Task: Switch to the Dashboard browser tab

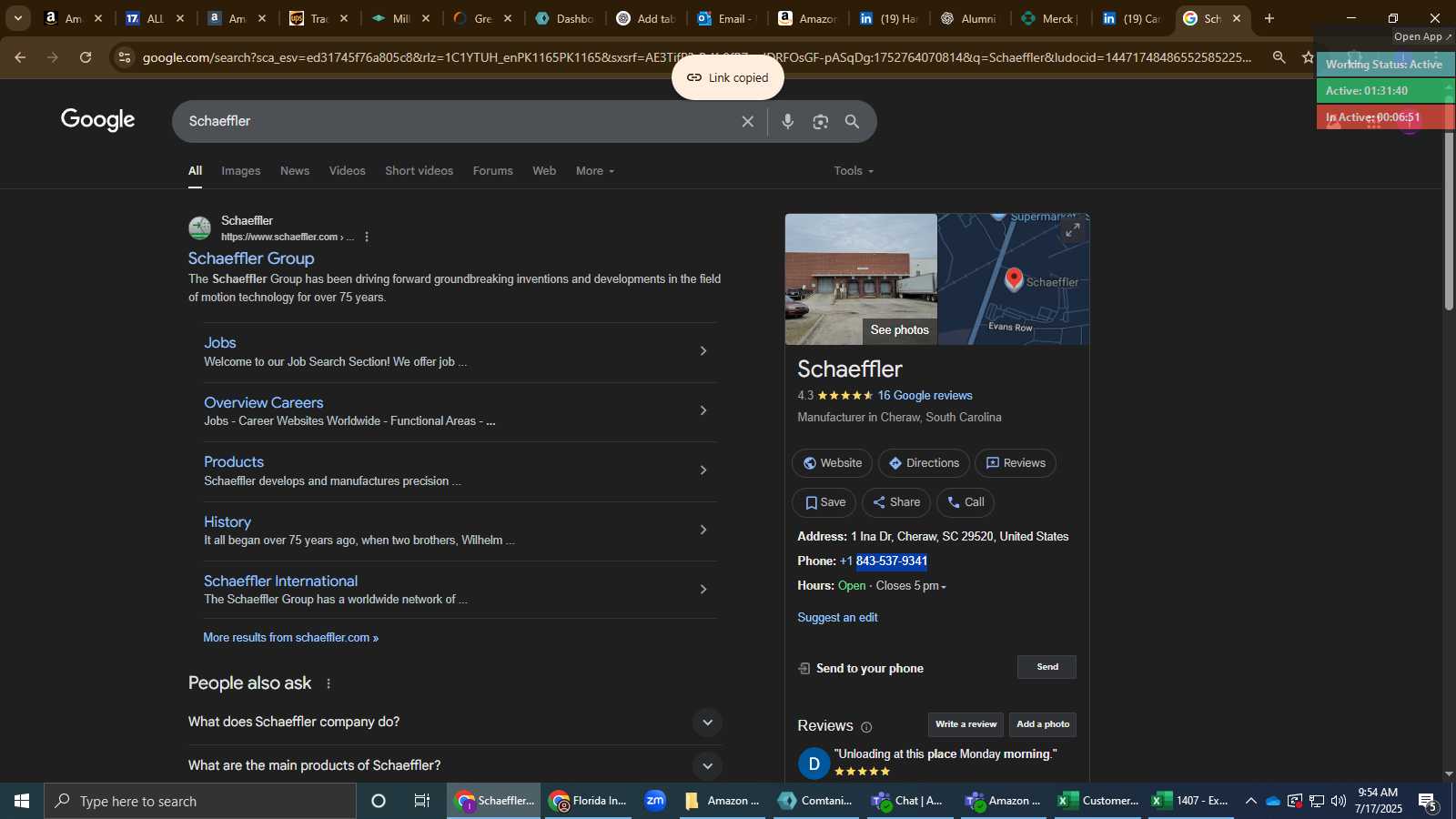Action: (564, 18)
